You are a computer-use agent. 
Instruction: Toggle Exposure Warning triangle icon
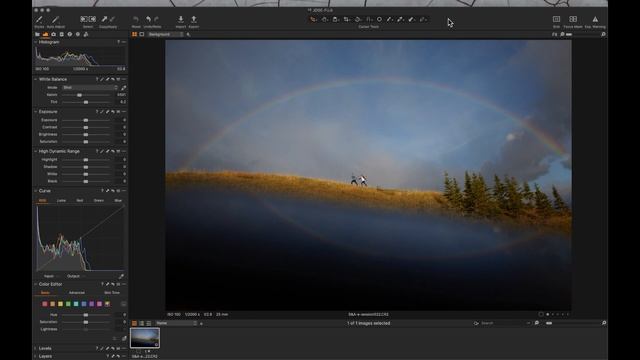pyautogui.click(x=595, y=19)
